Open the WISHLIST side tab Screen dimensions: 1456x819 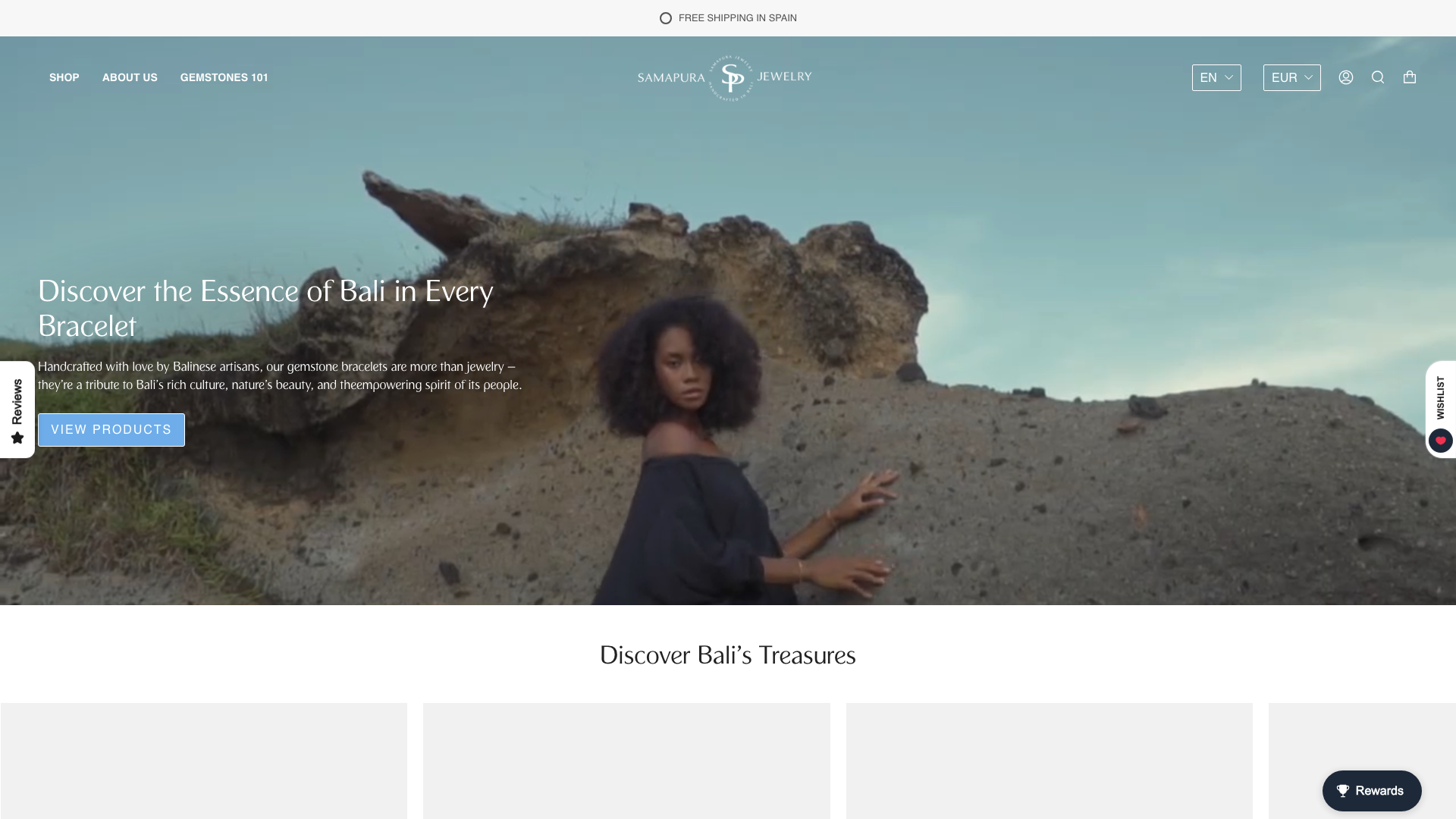coord(1441,409)
